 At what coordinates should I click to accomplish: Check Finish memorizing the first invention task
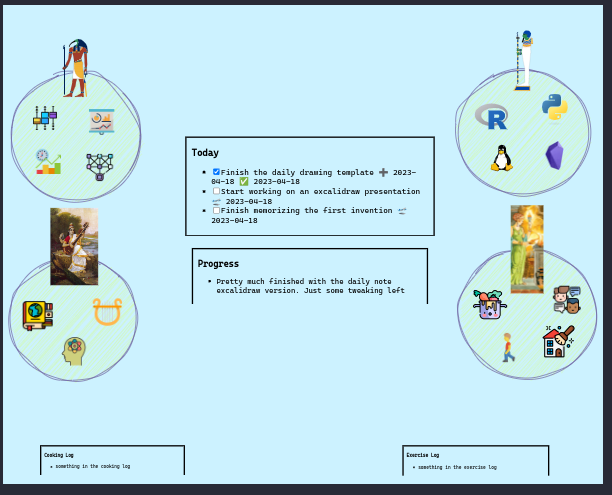pos(216,210)
